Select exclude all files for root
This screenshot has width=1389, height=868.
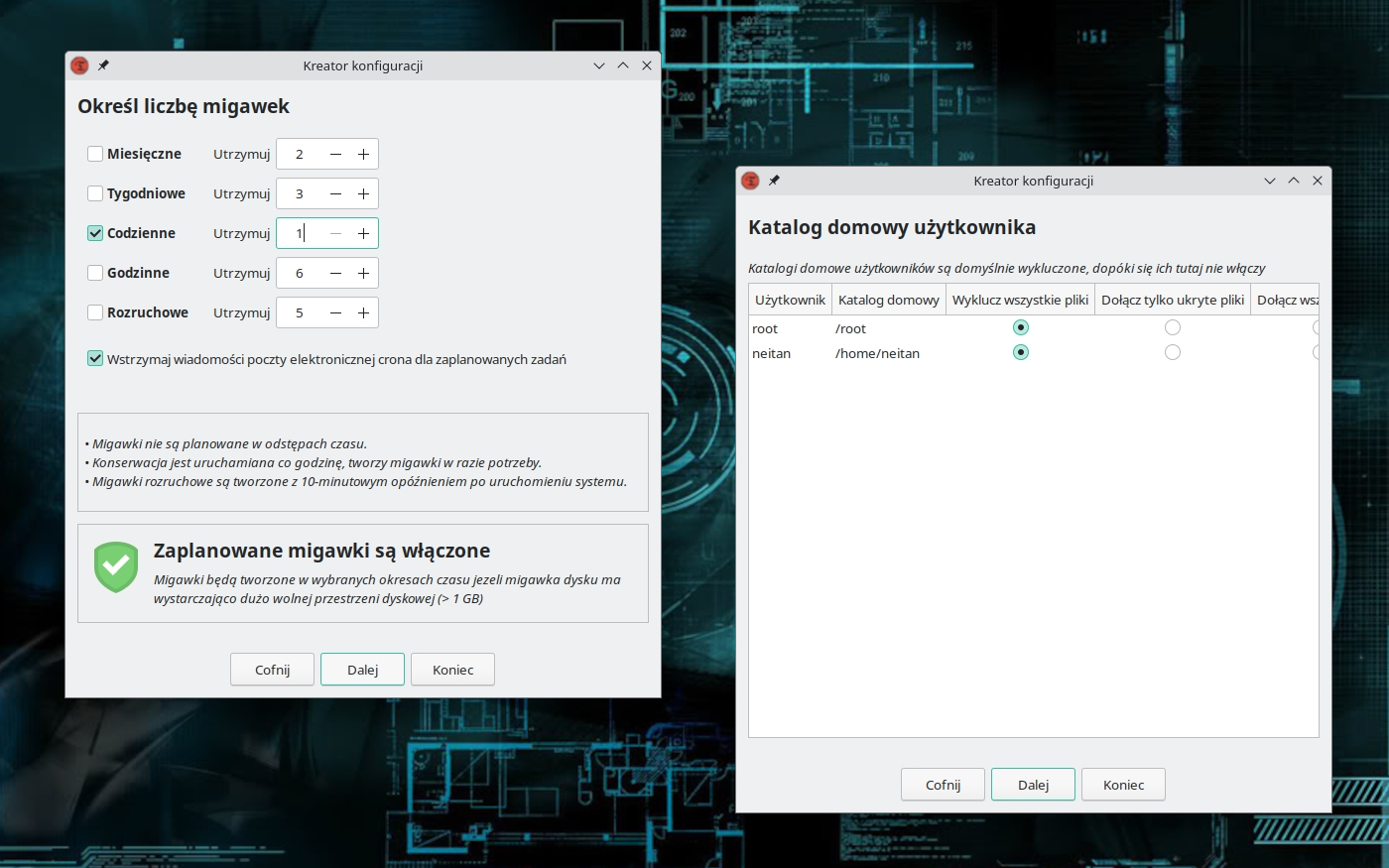1020,327
